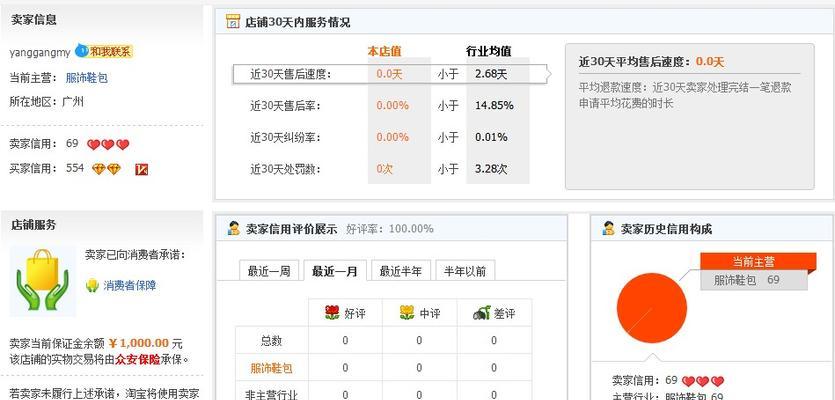Click the 总数 row label
The height and width of the screenshot is (400, 835).
click(272, 341)
